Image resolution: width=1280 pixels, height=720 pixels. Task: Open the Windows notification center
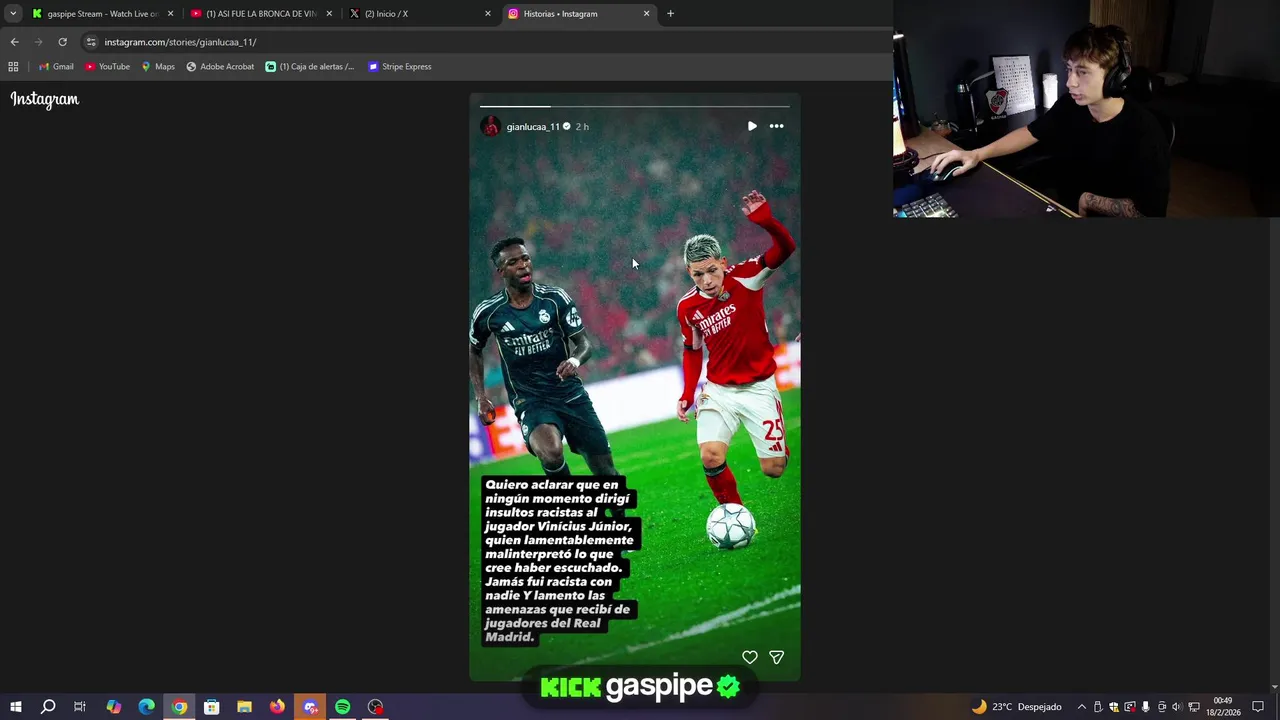point(1258,707)
